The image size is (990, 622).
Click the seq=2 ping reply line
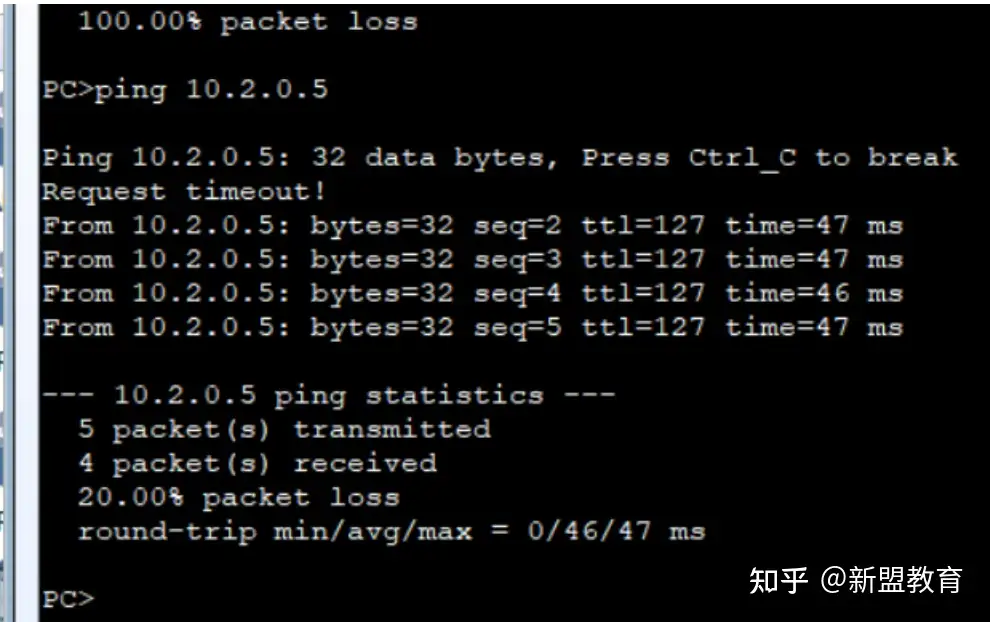(x=472, y=225)
